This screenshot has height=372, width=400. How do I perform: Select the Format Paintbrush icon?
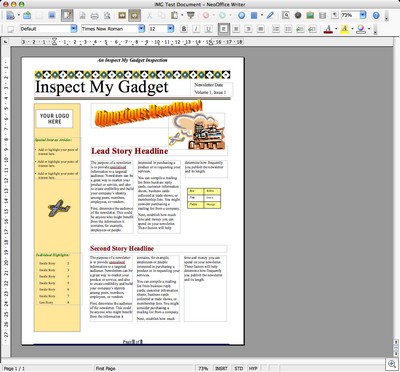[x=190, y=15]
